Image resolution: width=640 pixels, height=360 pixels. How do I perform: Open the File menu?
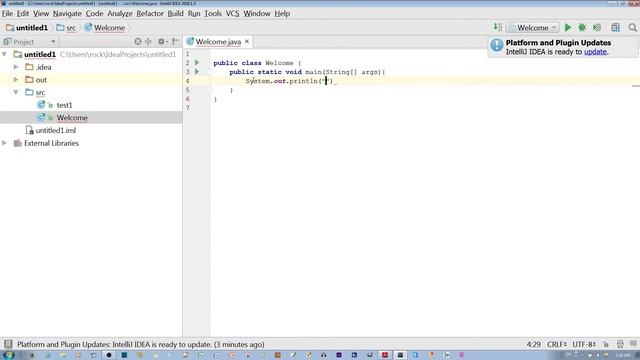coord(7,13)
